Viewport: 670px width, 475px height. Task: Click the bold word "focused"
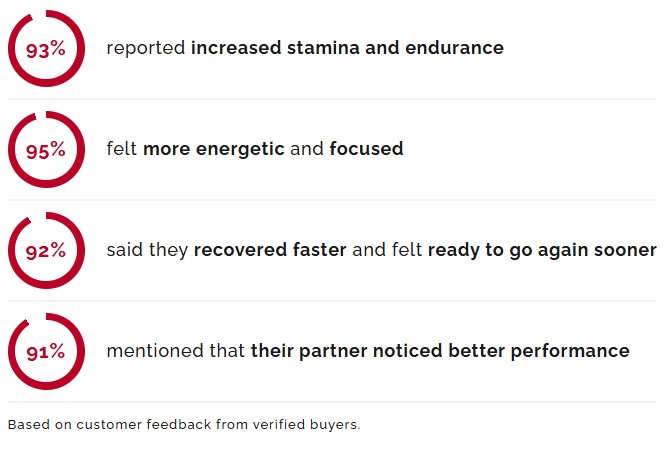[366, 149]
